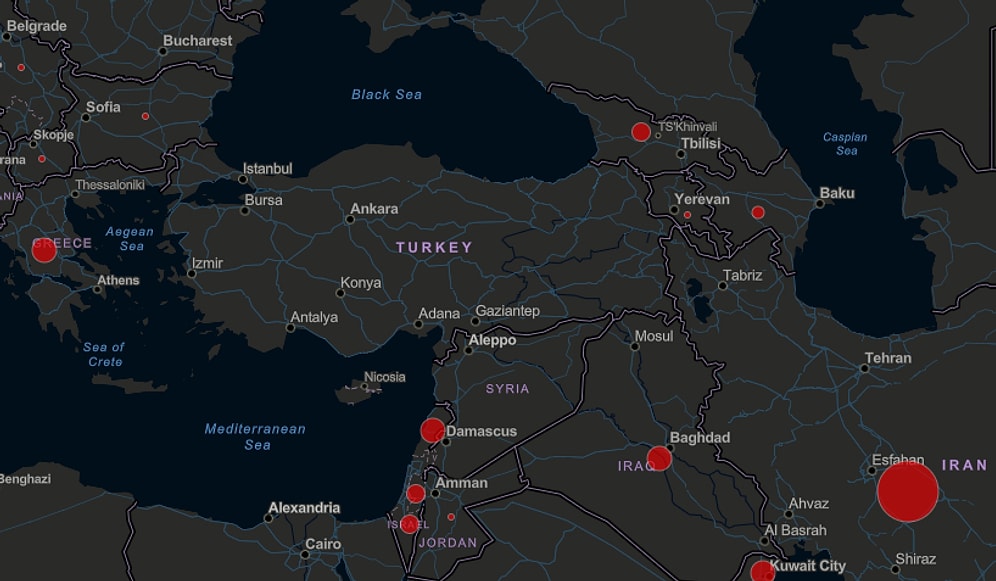Click the small red dot below Yerevan
This screenshot has width=996, height=581.
coord(687,215)
